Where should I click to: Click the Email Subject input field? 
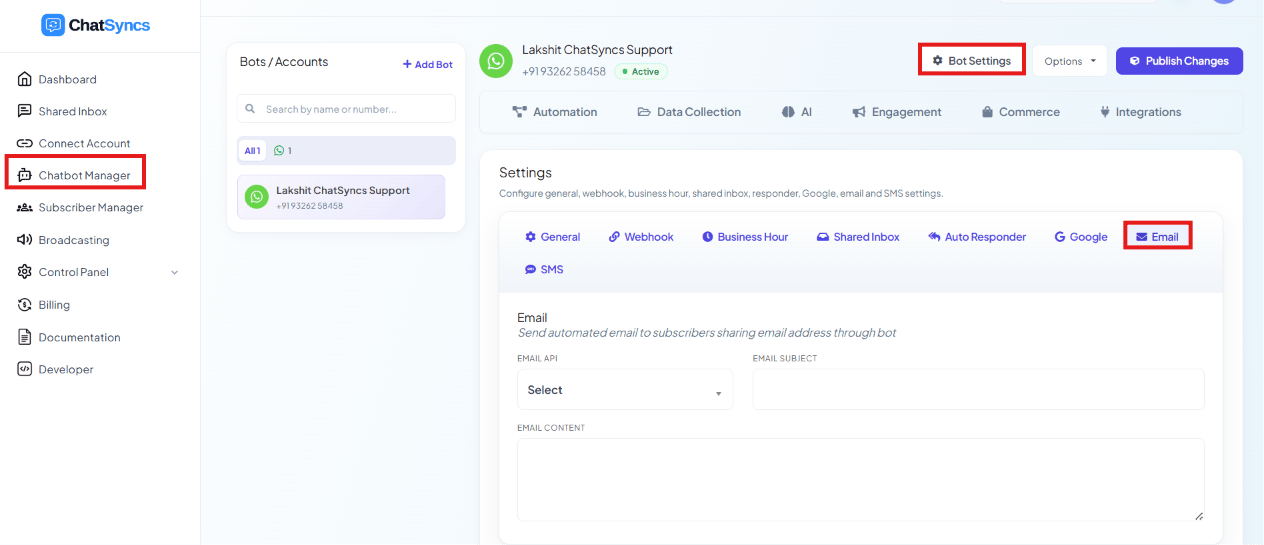(x=978, y=390)
